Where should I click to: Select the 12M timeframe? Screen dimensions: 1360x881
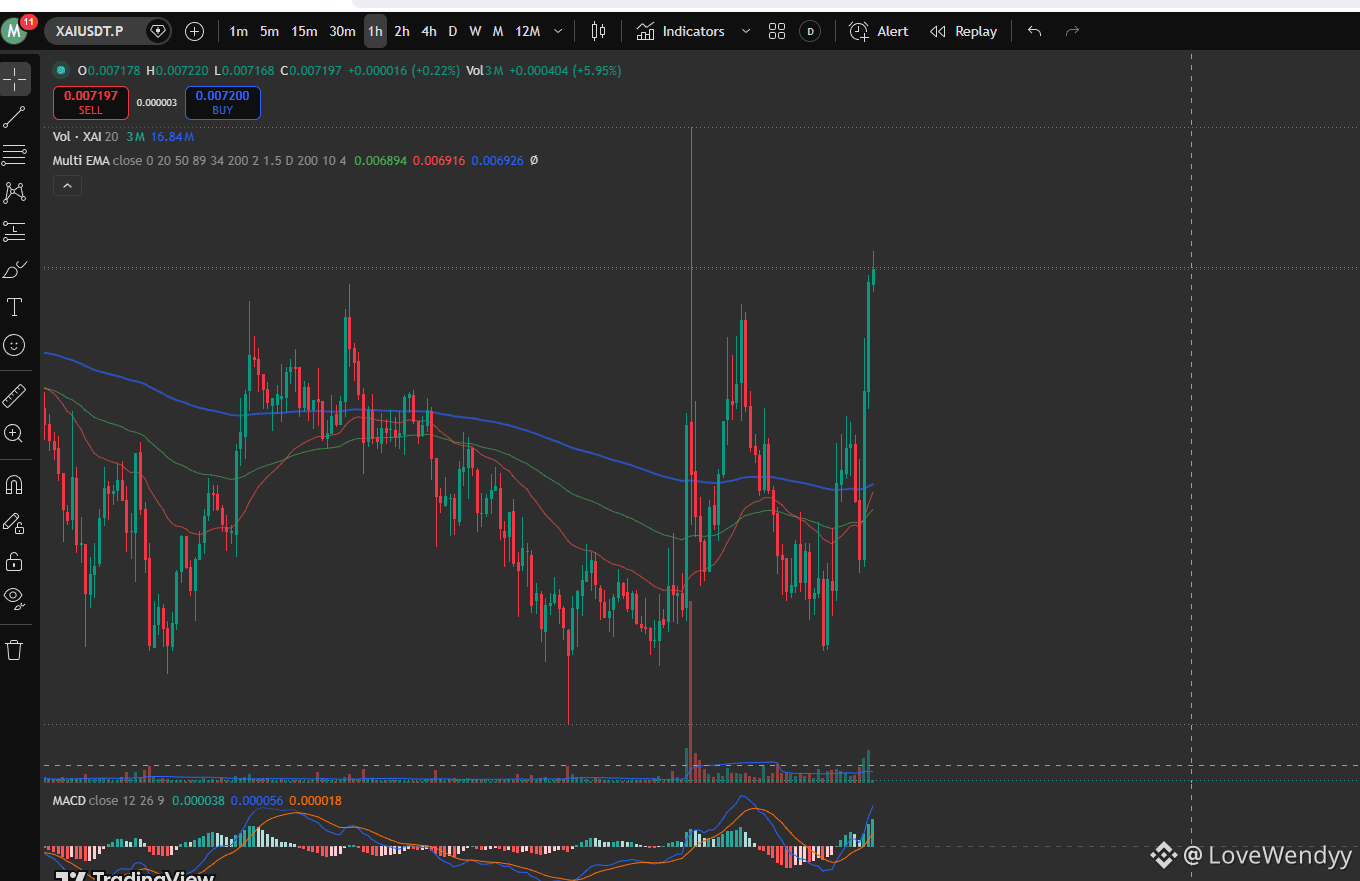528,31
